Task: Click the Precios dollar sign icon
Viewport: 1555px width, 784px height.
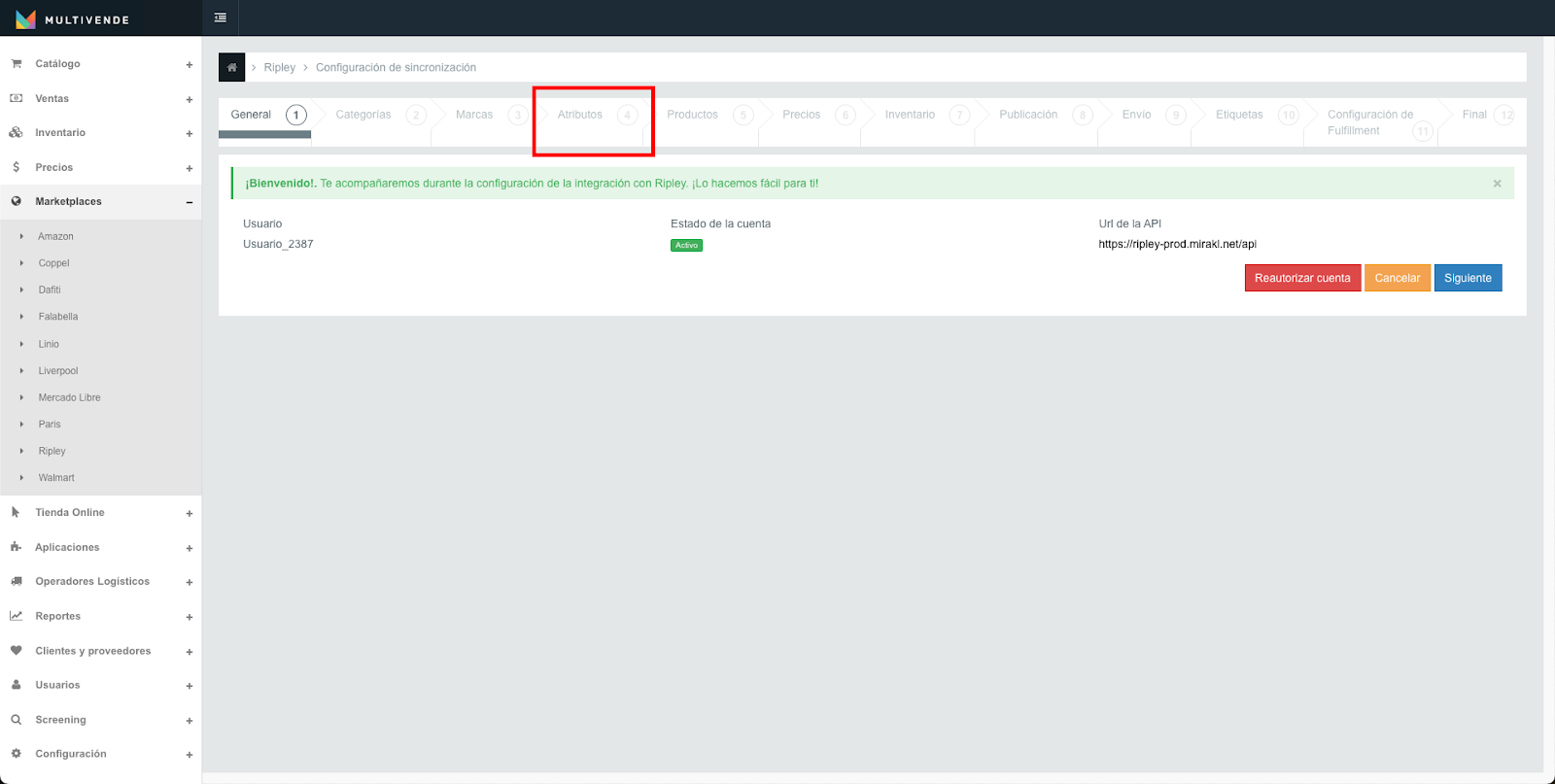Action: pyautogui.click(x=16, y=167)
